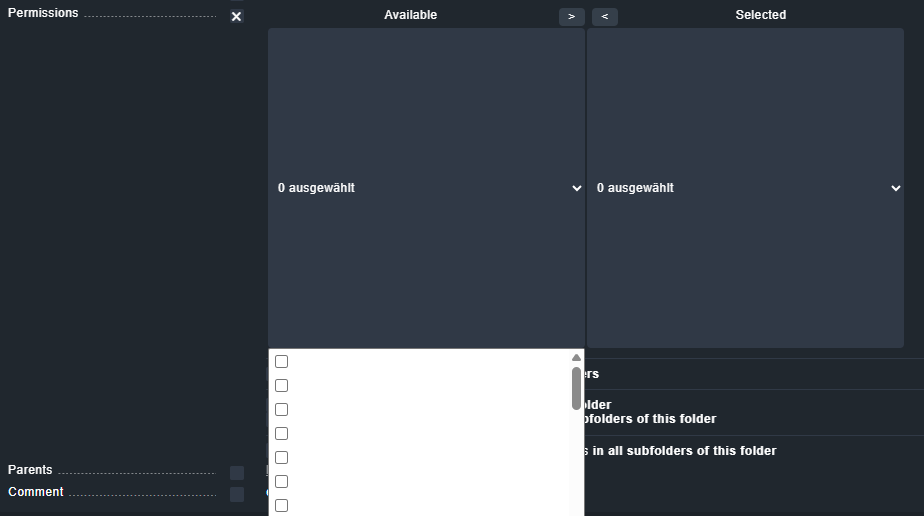The image size is (924, 516).
Task: Click the Parents field label
Action: (30, 470)
